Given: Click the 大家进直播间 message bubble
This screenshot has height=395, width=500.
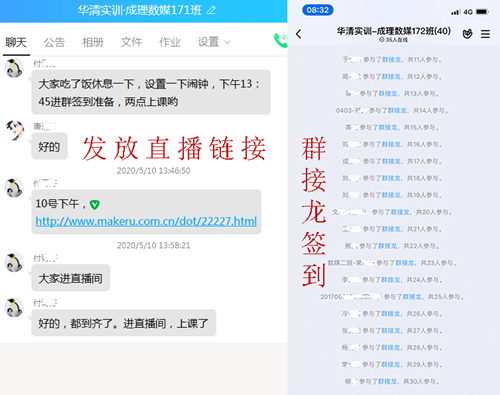Looking at the screenshot, I should [71, 278].
